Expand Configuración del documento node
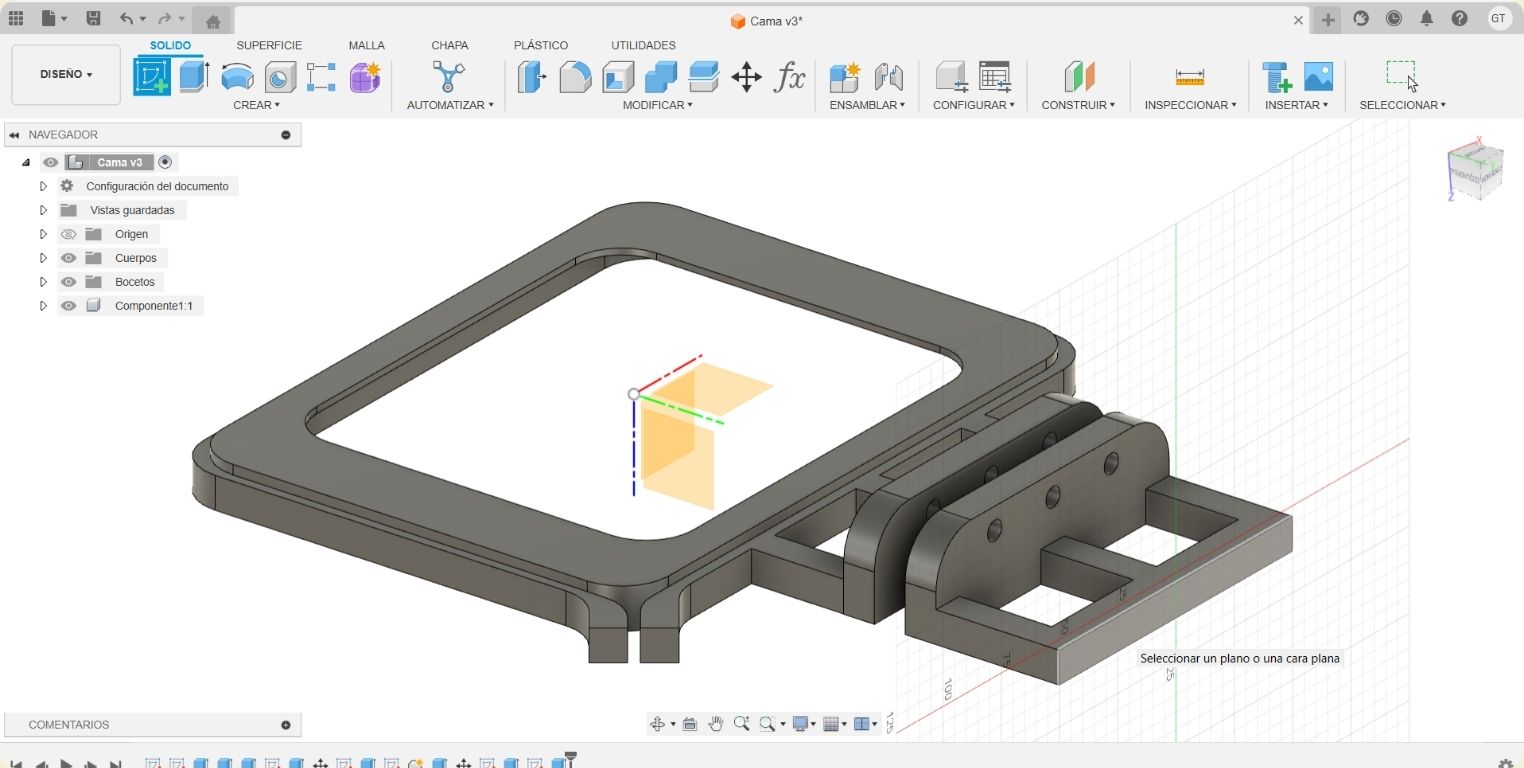This screenshot has height=768, width=1524. 43,186
